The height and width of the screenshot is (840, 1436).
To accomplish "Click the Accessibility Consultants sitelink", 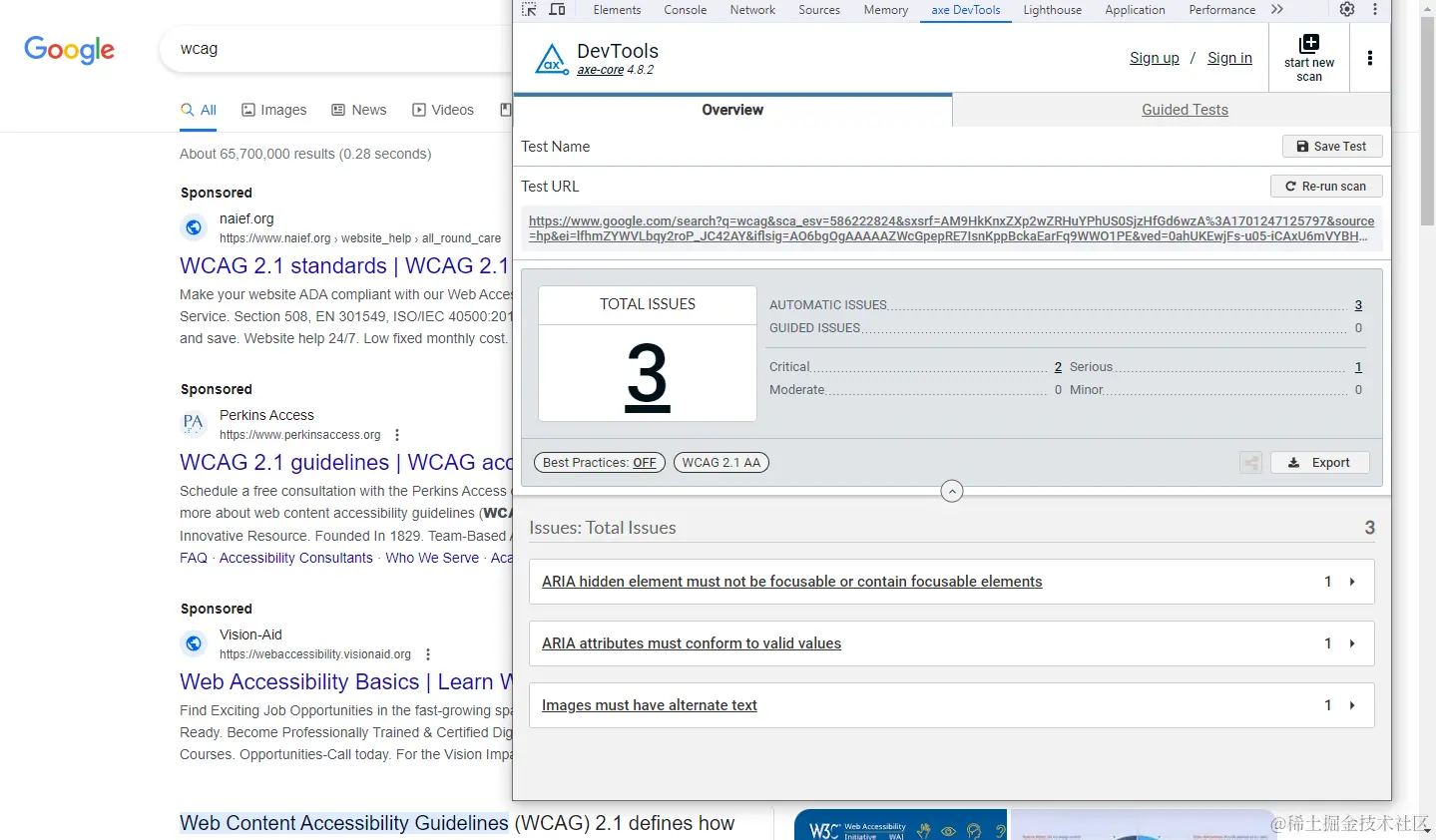I will tap(296, 558).
